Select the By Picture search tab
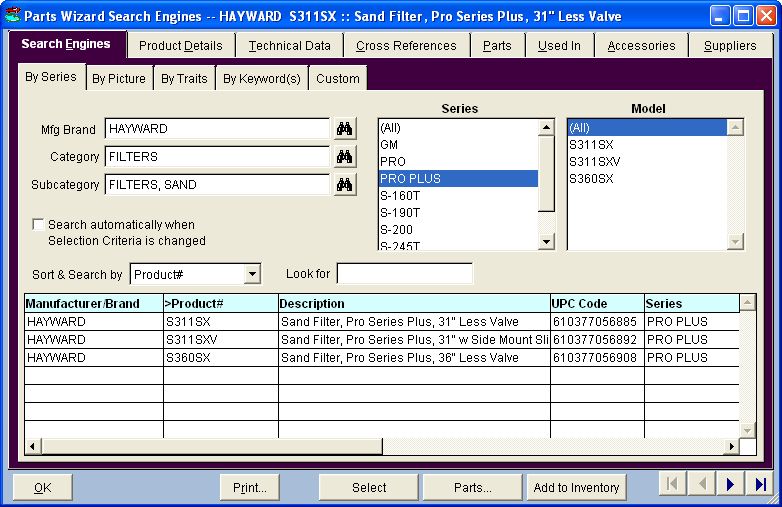The width and height of the screenshot is (782, 507). click(119, 79)
